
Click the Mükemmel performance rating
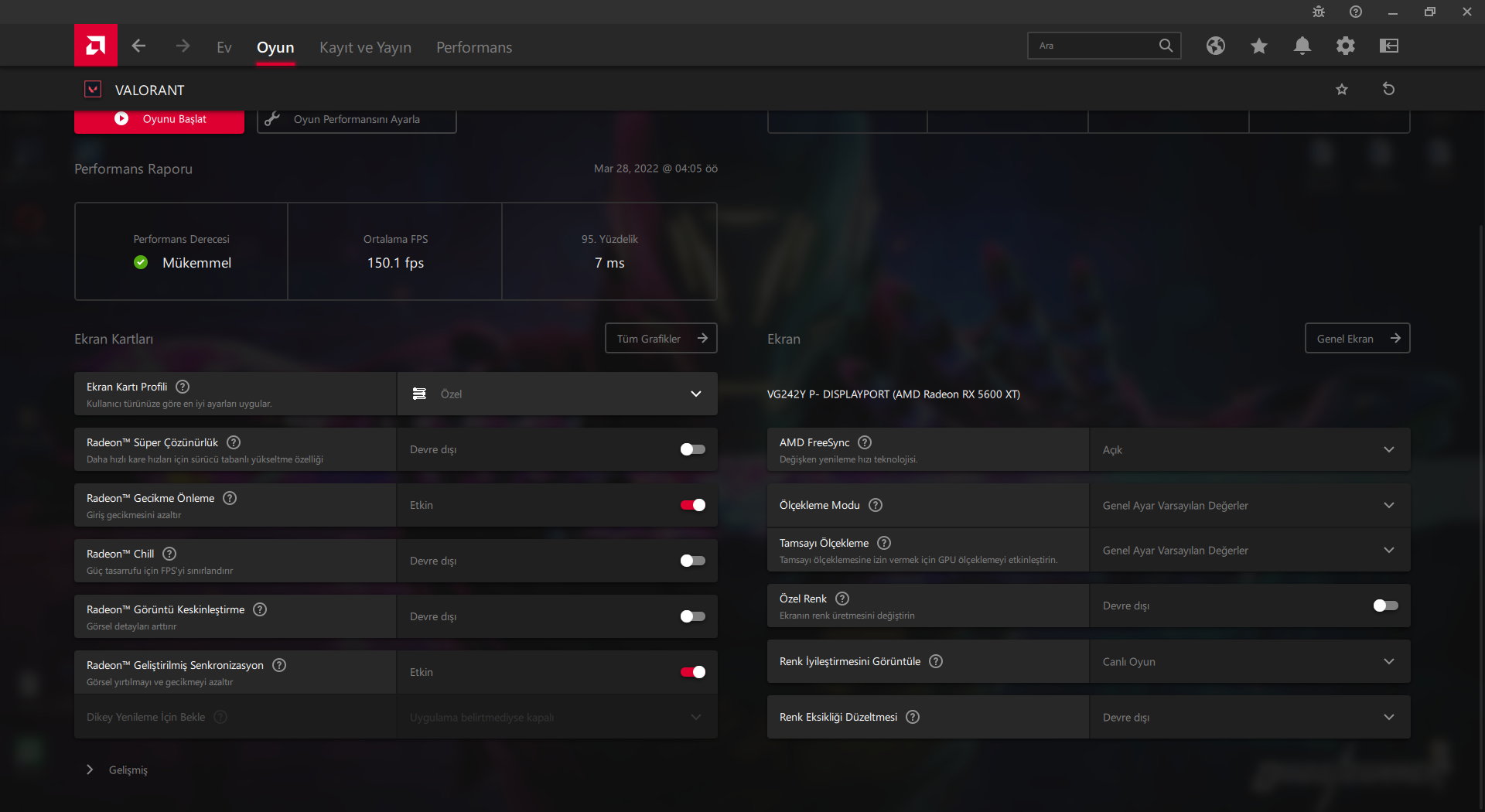click(x=196, y=263)
